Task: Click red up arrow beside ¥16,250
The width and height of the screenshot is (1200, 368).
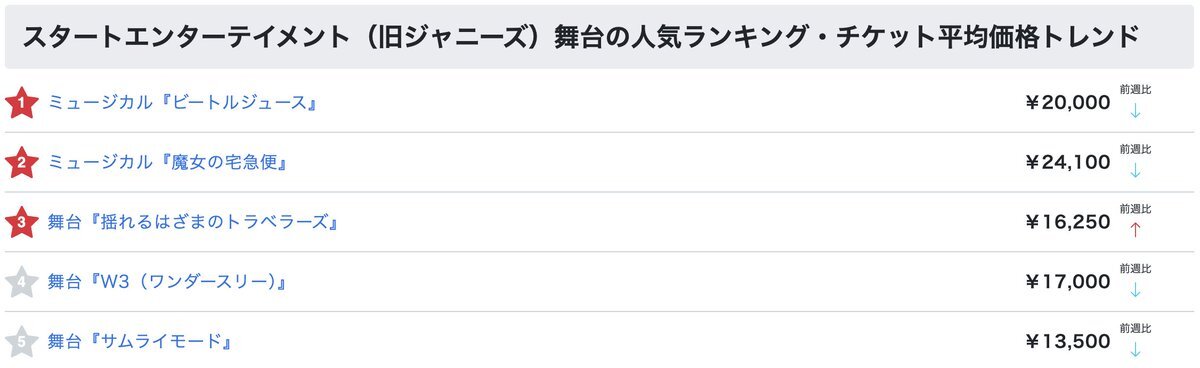Action: tap(1135, 230)
